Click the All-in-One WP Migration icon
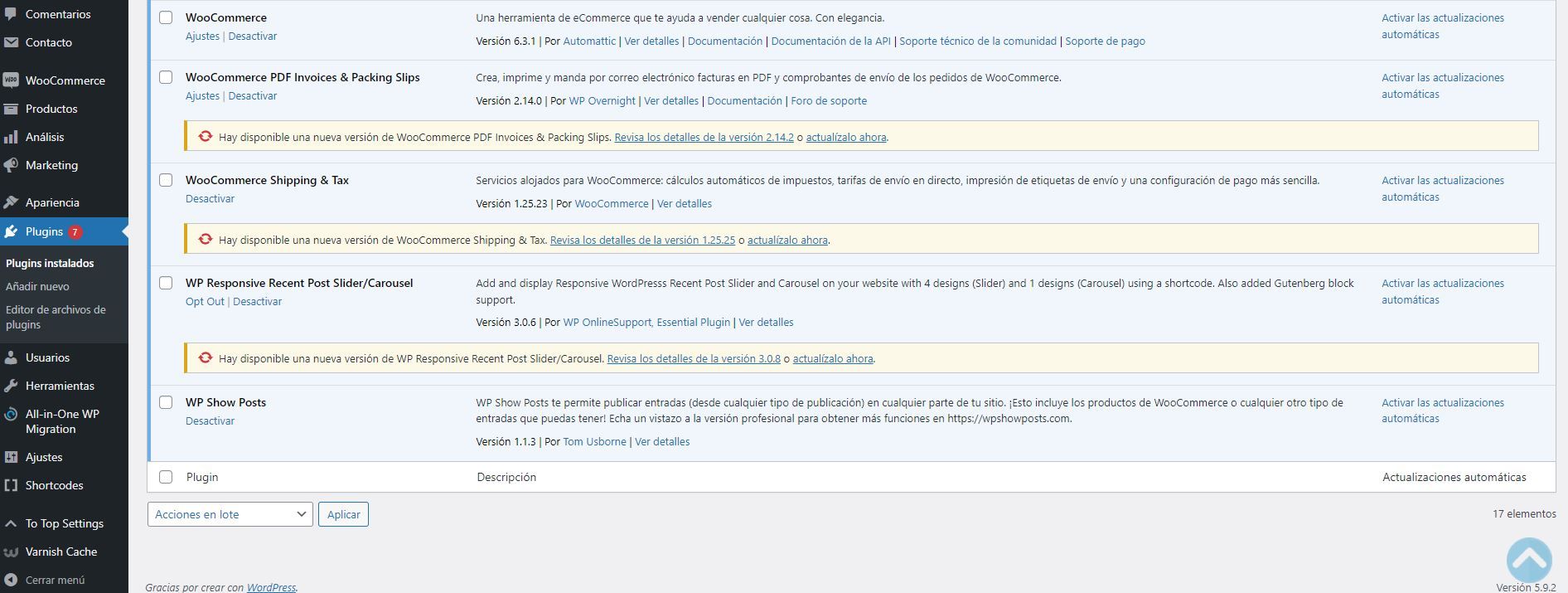The width and height of the screenshot is (1568, 593). [x=11, y=414]
